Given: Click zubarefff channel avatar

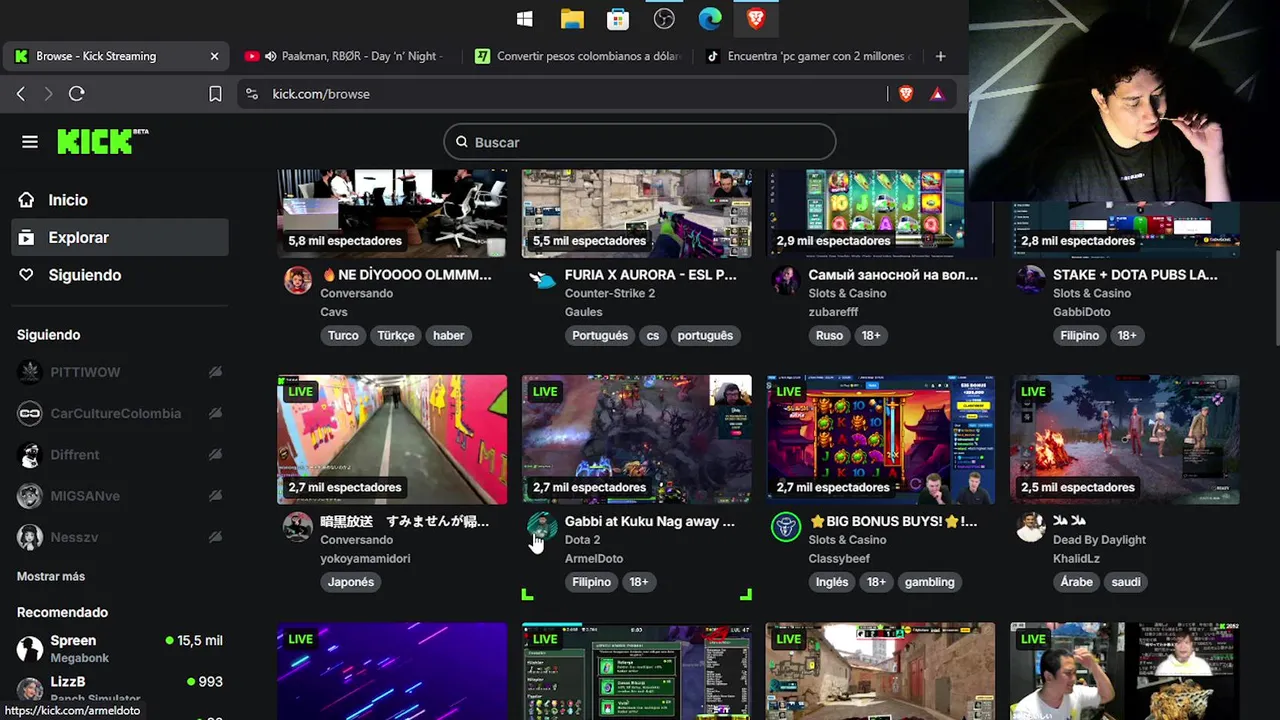Looking at the screenshot, I should 786,280.
